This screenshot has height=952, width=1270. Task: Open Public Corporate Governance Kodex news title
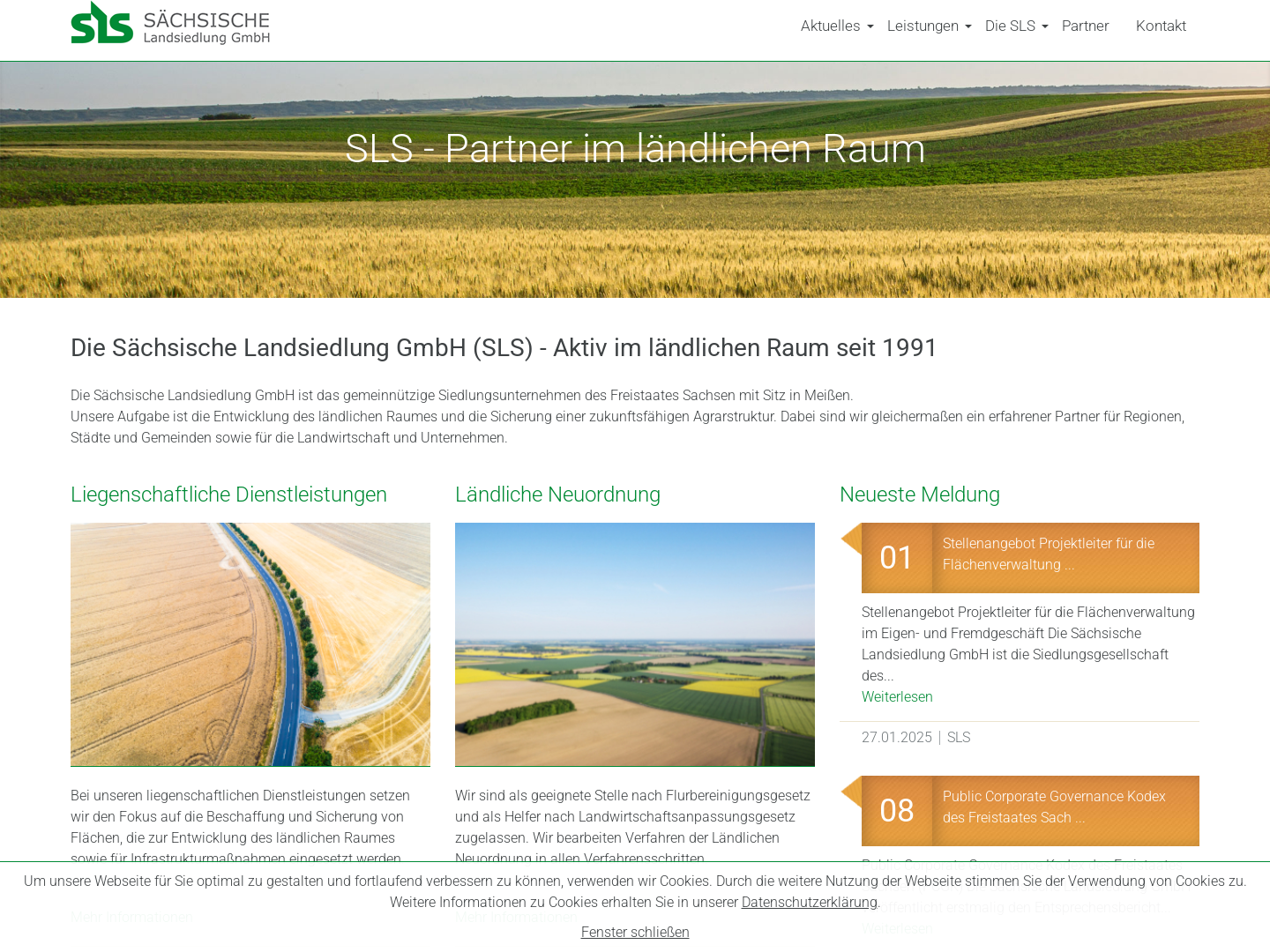(1054, 807)
